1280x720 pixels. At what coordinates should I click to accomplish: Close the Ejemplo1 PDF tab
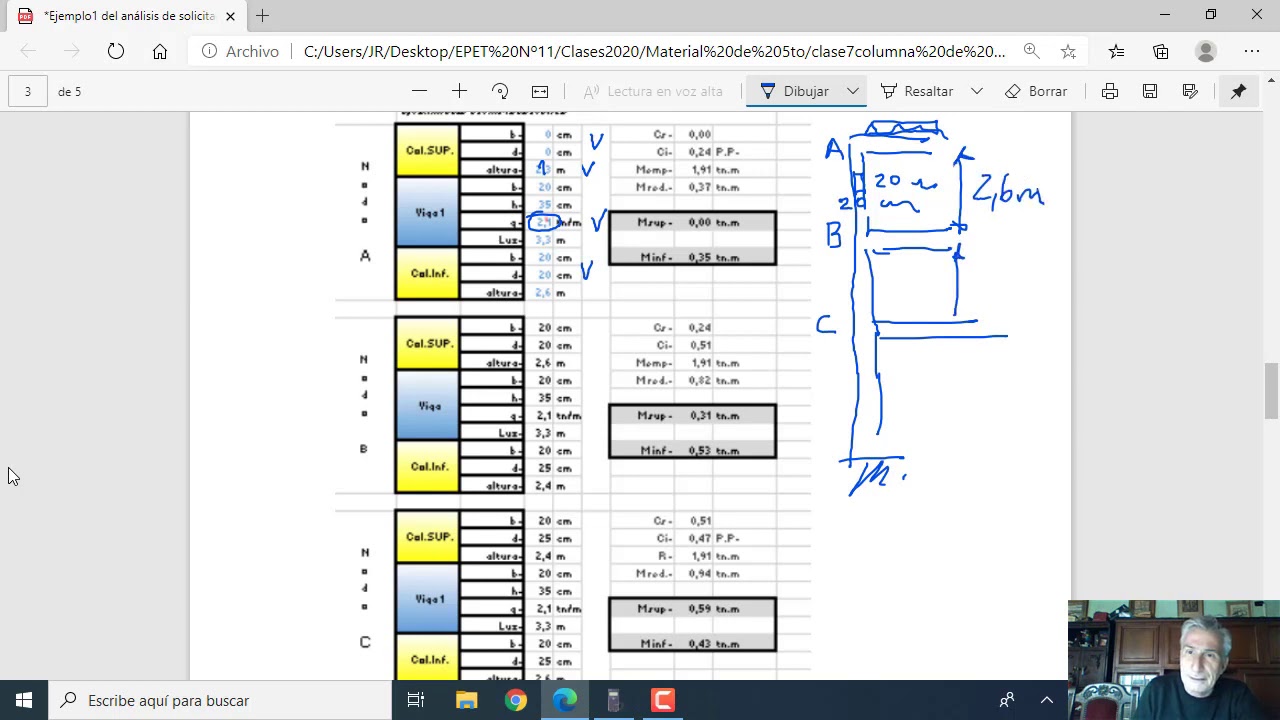coord(230,16)
